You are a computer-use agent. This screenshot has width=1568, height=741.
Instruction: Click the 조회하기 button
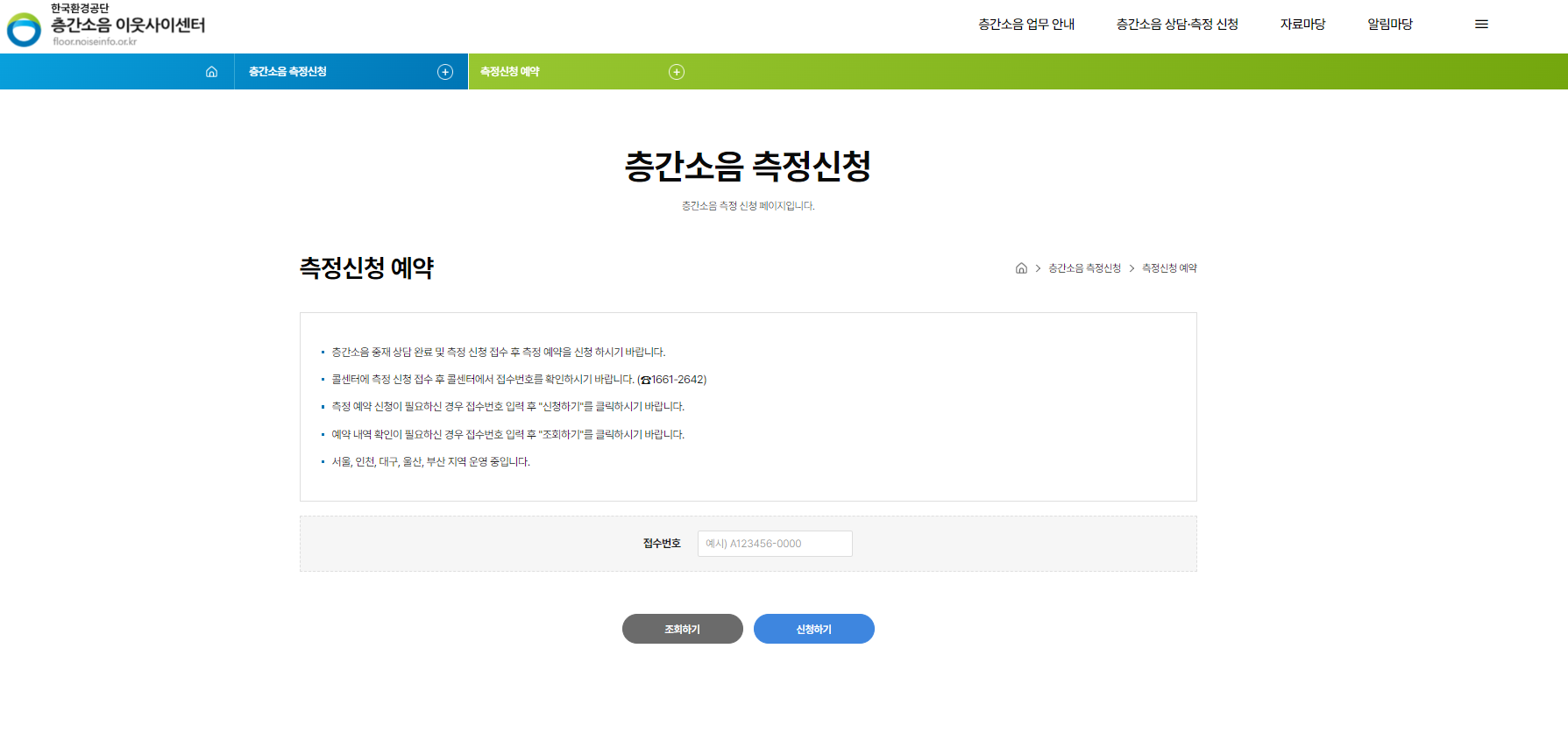point(683,629)
